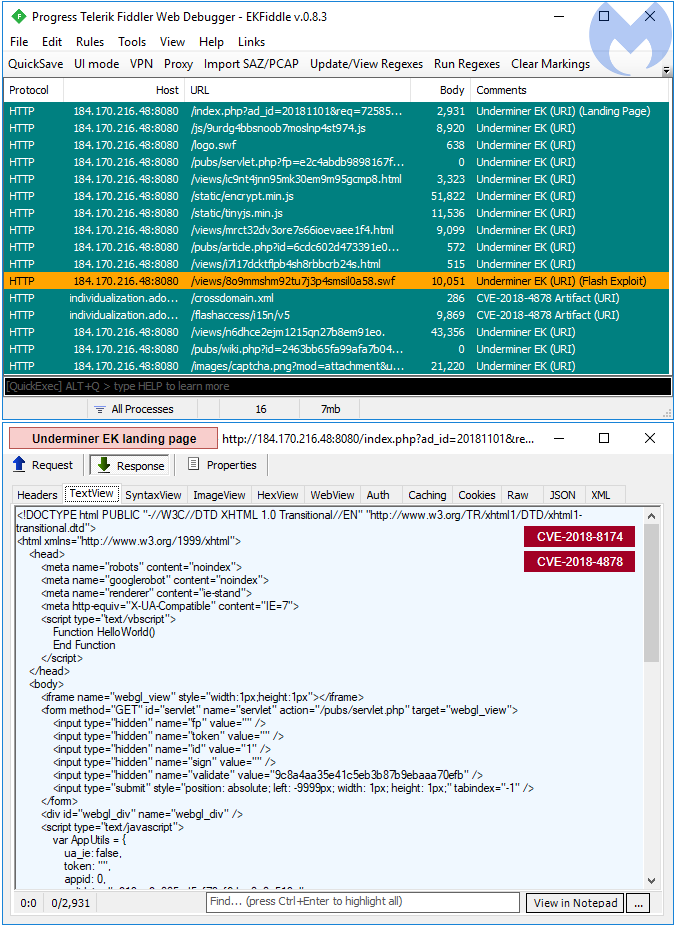The height and width of the screenshot is (927, 677).
Task: Open the toolbar overflow arrow
Action: (x=666, y=70)
